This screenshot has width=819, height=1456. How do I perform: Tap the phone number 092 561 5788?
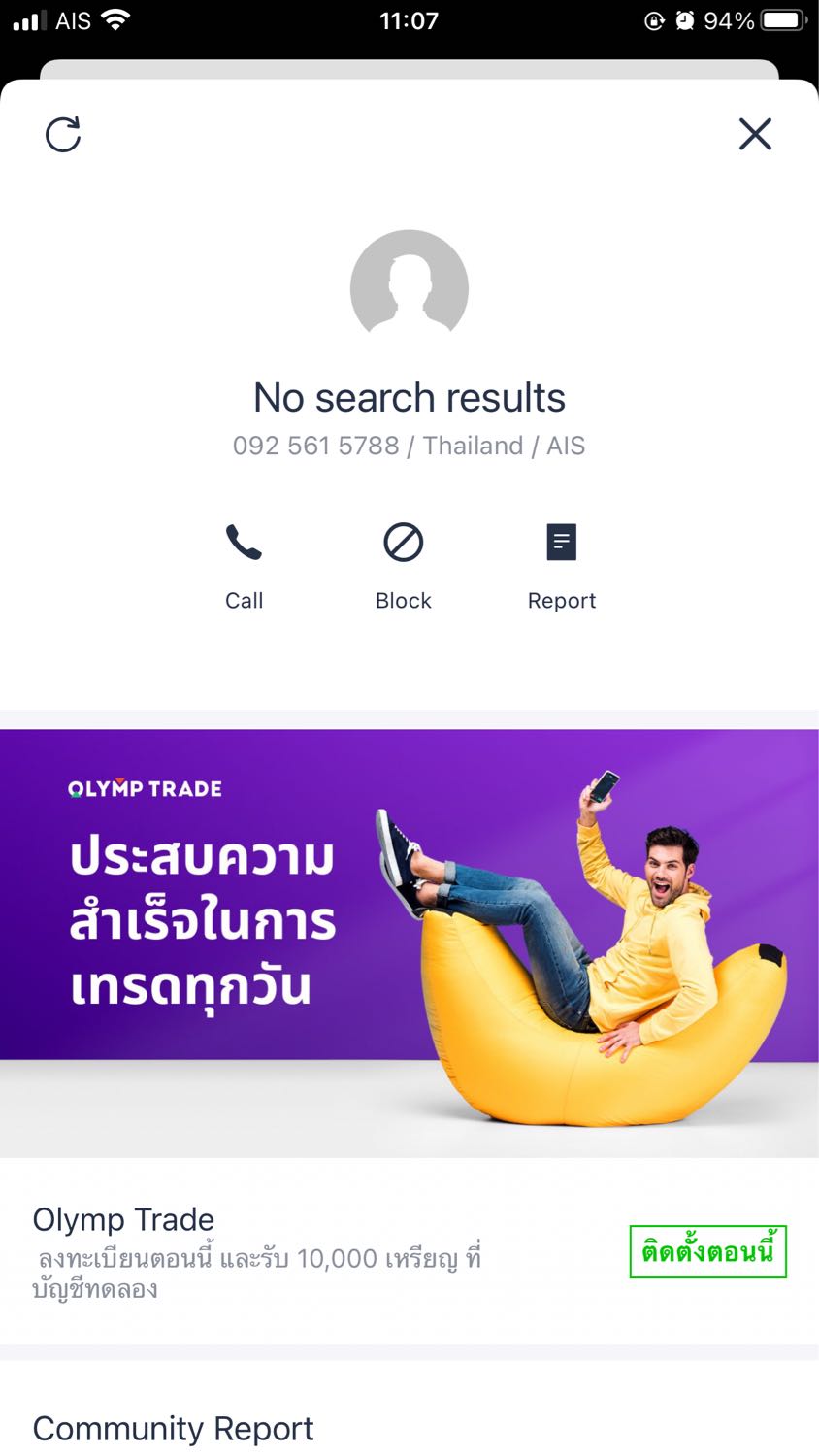[x=316, y=446]
